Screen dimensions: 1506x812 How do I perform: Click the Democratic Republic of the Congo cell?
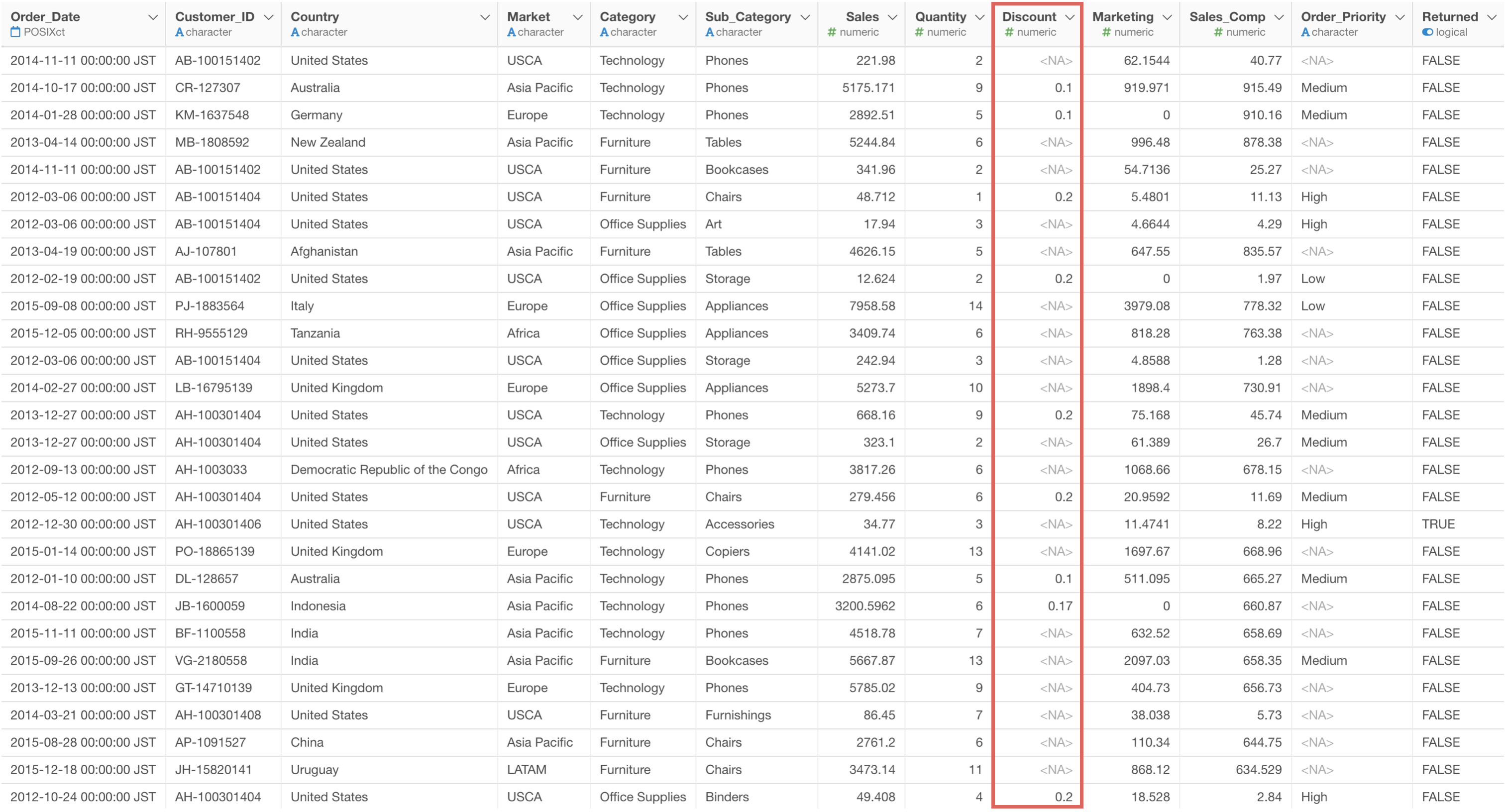point(389,469)
